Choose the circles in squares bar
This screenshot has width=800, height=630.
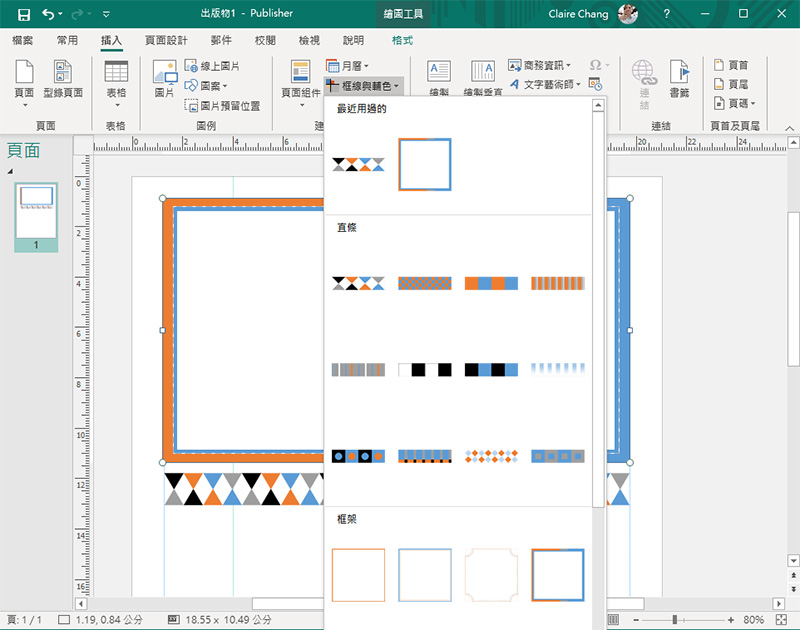coord(358,456)
